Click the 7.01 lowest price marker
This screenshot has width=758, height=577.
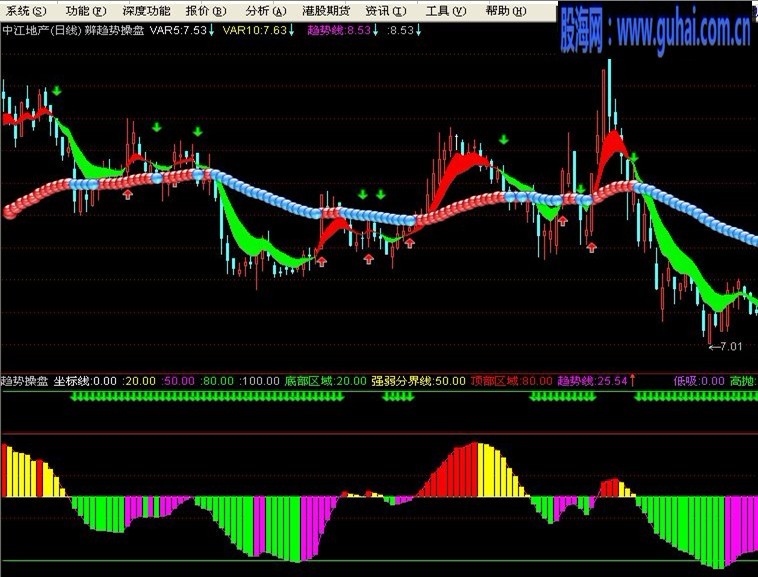(x=725, y=346)
